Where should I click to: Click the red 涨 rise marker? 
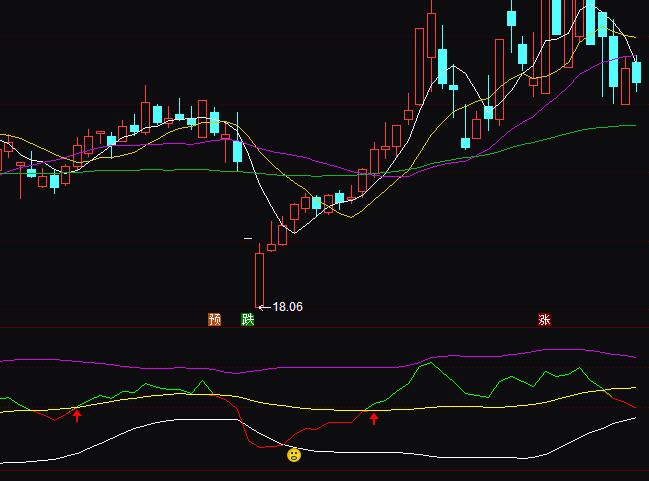click(544, 320)
